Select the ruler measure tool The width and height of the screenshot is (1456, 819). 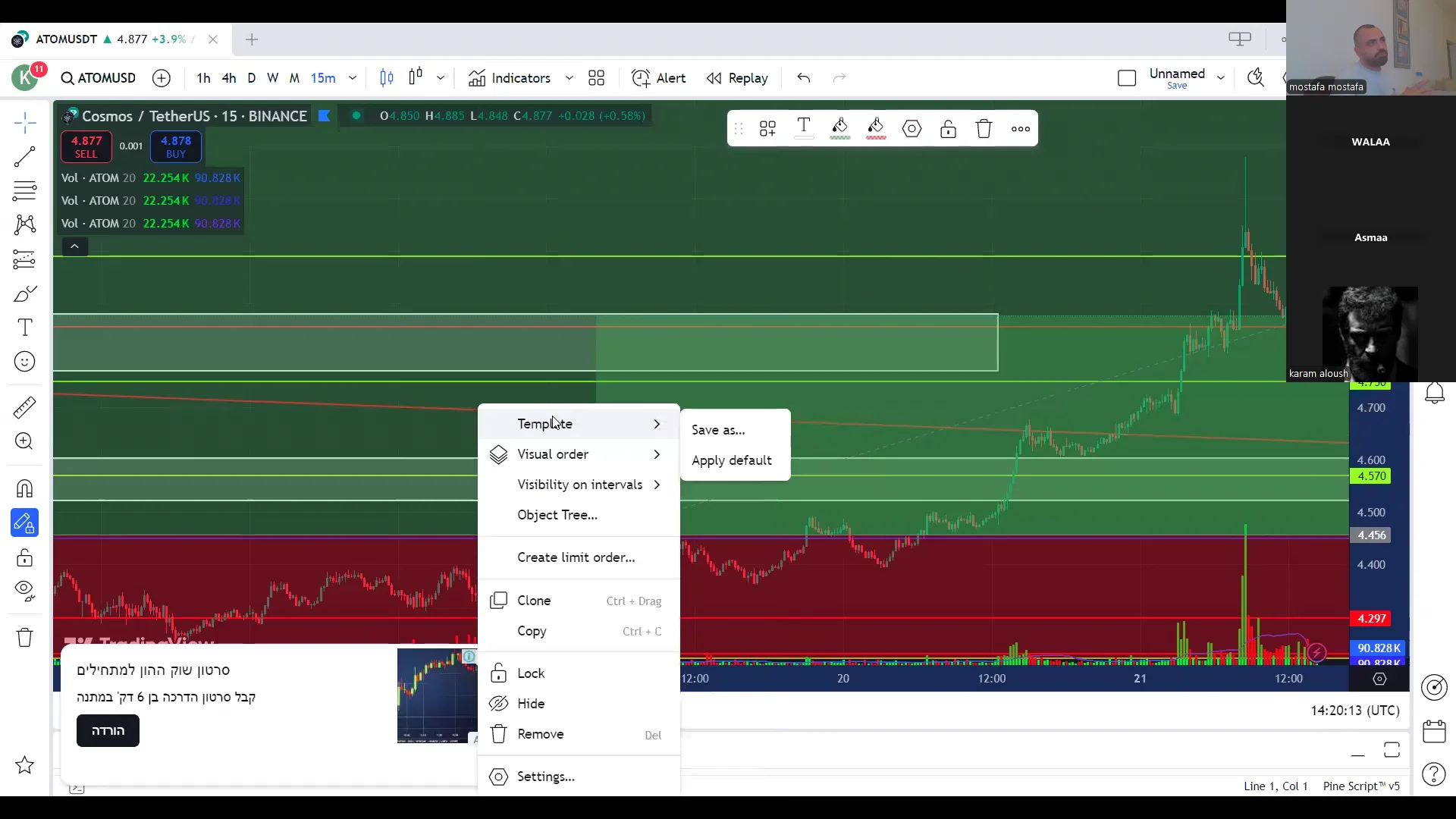click(24, 408)
